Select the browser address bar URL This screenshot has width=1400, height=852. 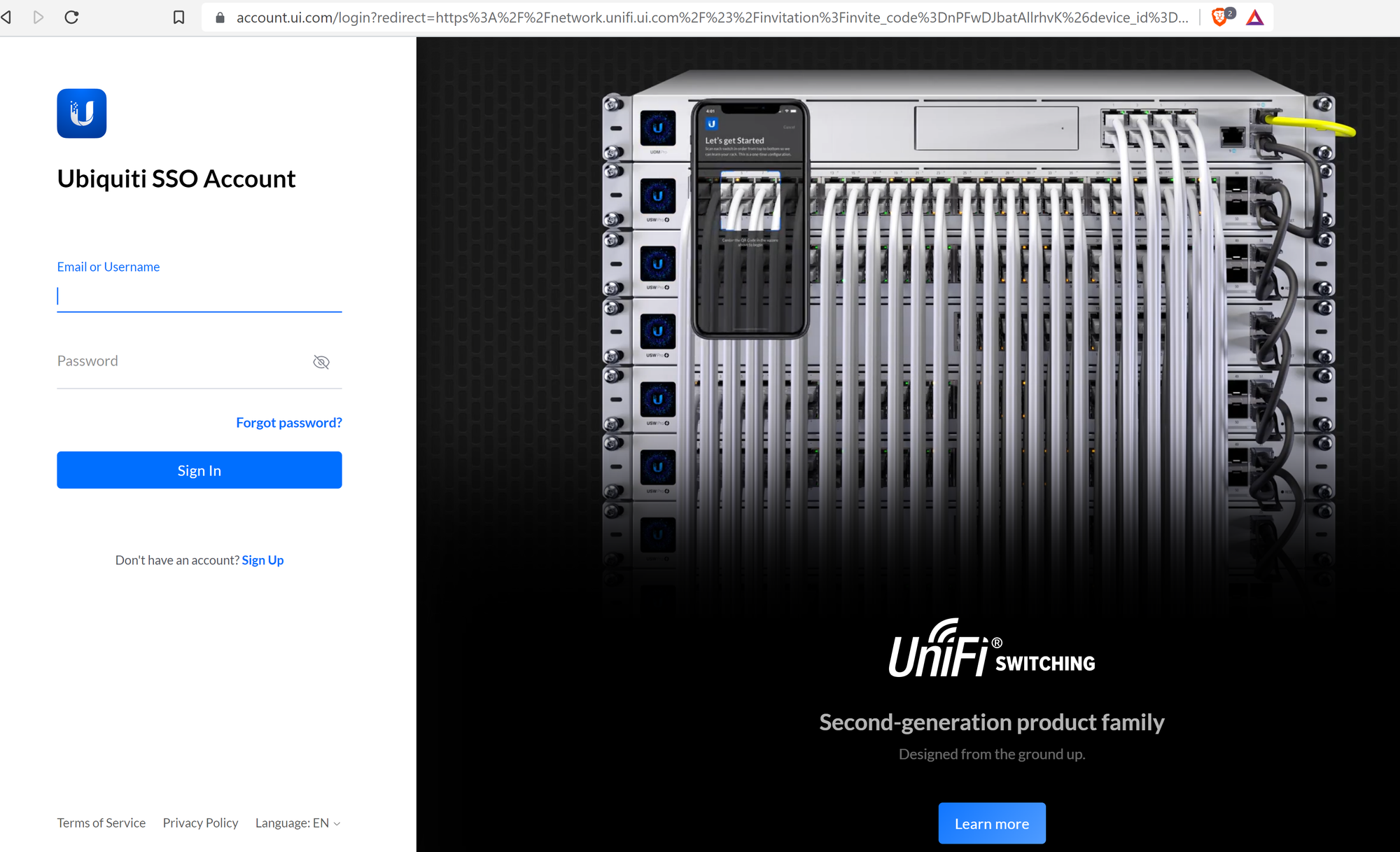pyautogui.click(x=711, y=18)
